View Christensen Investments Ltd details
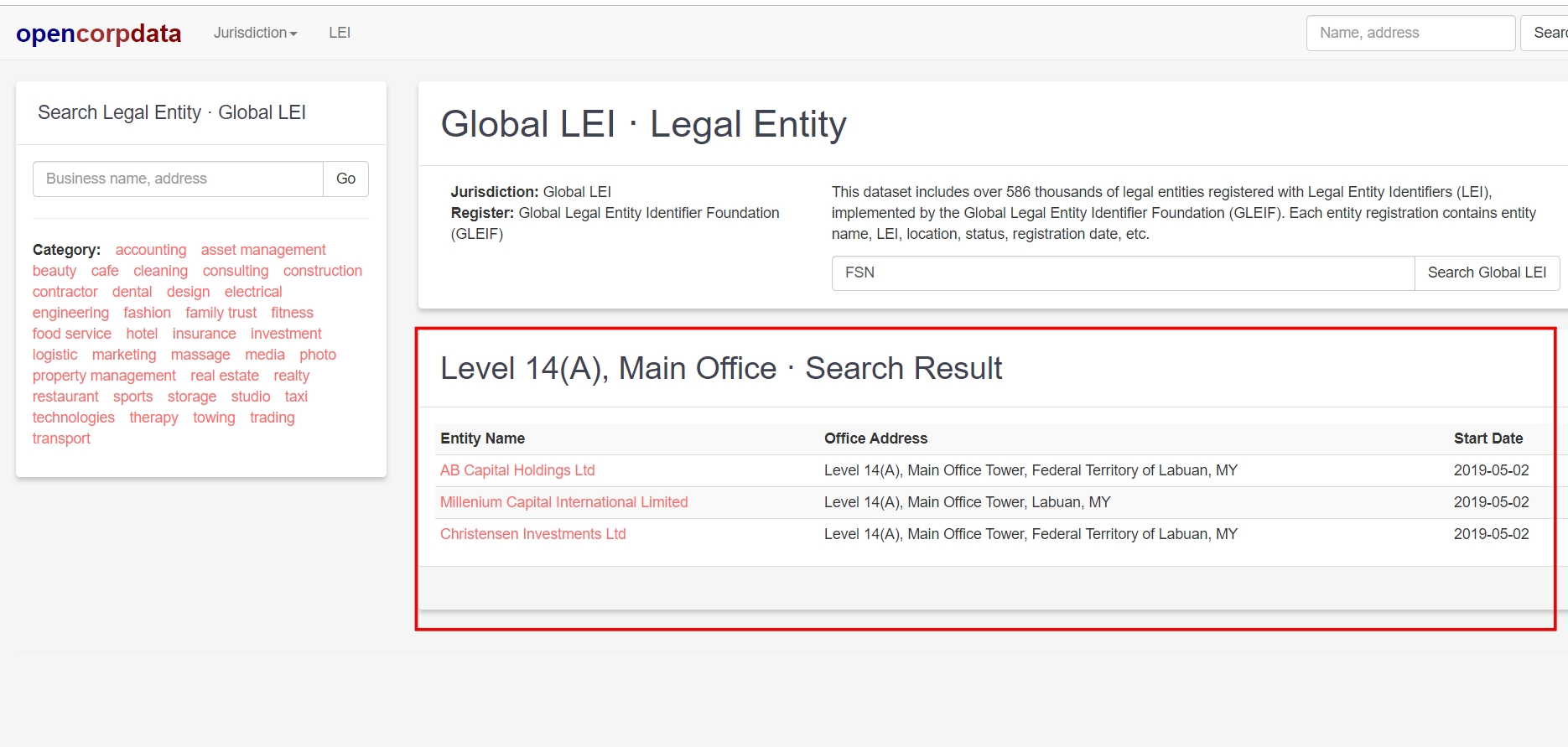The image size is (1568, 747). click(532, 534)
